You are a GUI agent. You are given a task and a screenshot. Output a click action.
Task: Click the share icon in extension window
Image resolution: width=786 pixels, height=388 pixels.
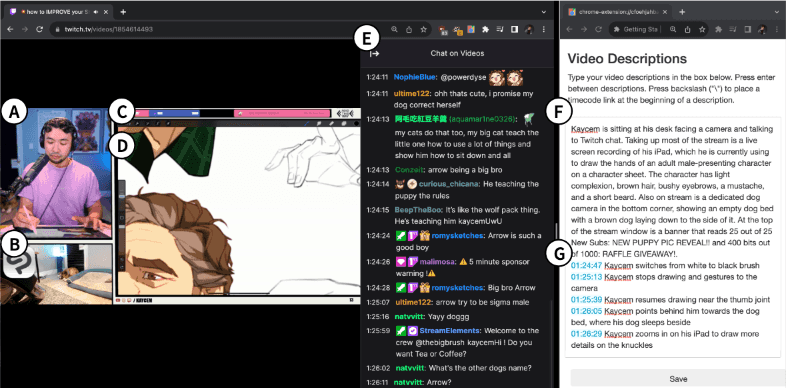point(688,30)
